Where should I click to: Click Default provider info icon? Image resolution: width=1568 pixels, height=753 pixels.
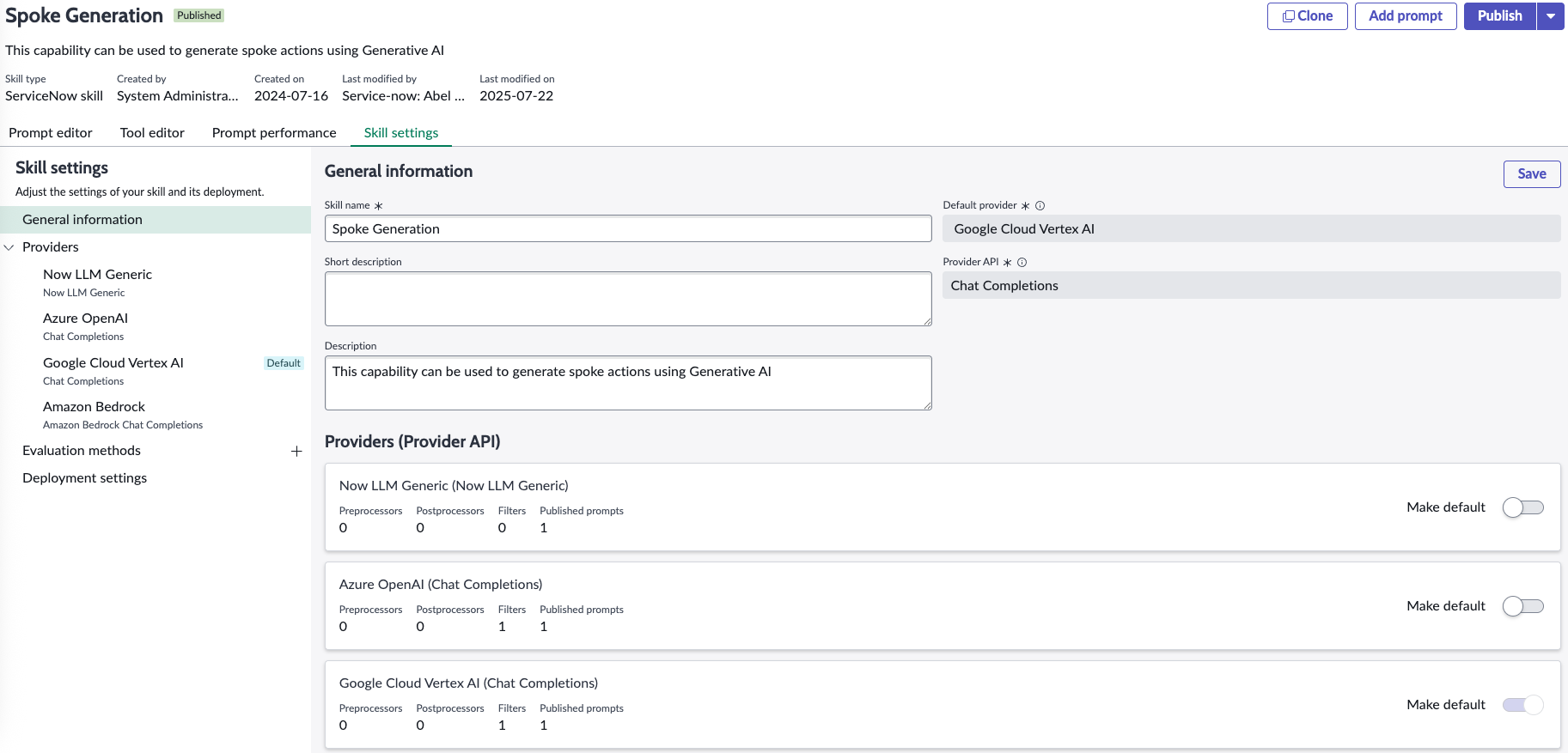click(x=1040, y=206)
